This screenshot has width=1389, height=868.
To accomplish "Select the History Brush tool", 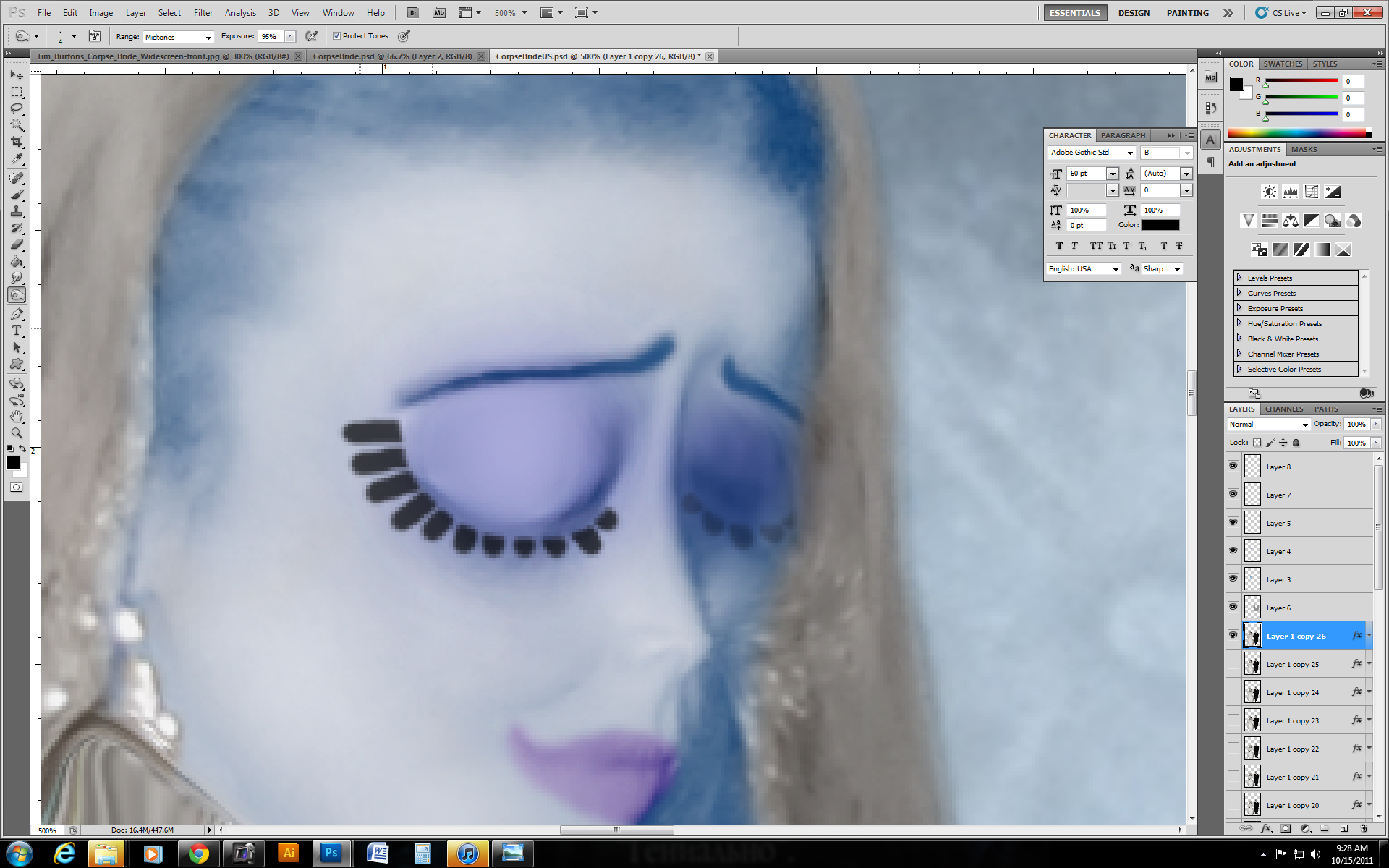I will (x=17, y=228).
